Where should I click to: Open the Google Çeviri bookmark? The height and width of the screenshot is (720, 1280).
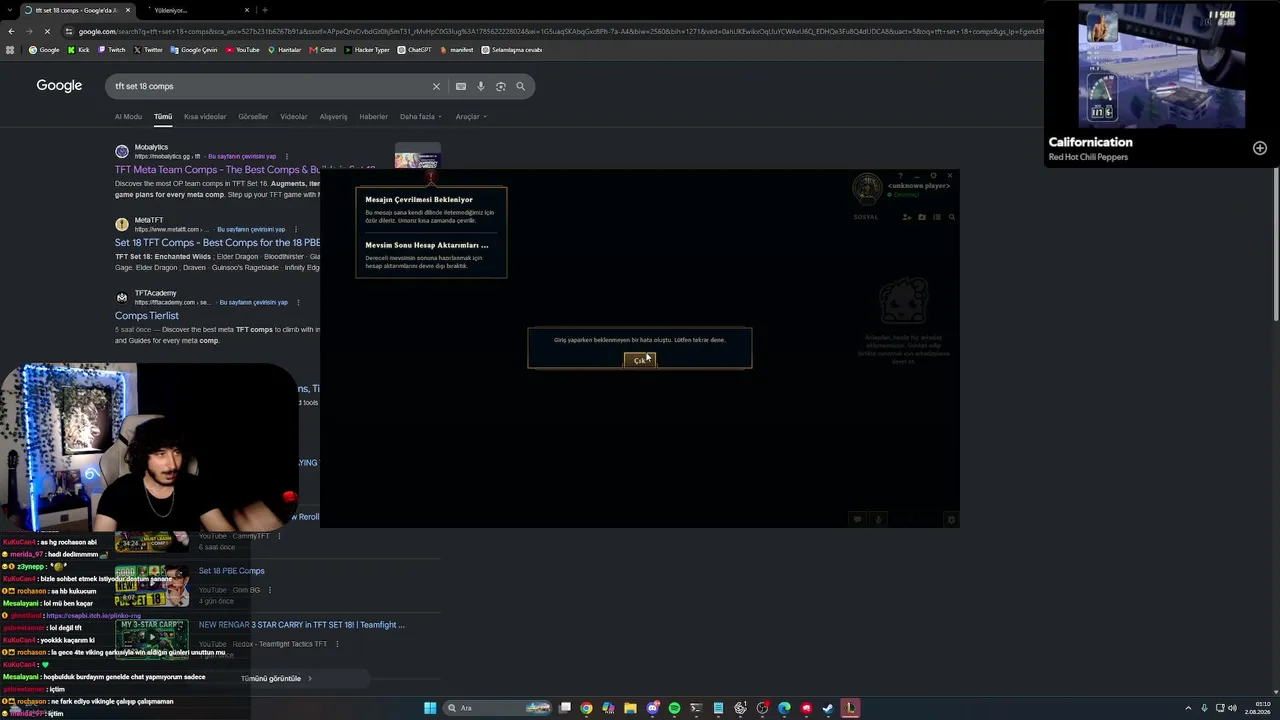[x=194, y=50]
